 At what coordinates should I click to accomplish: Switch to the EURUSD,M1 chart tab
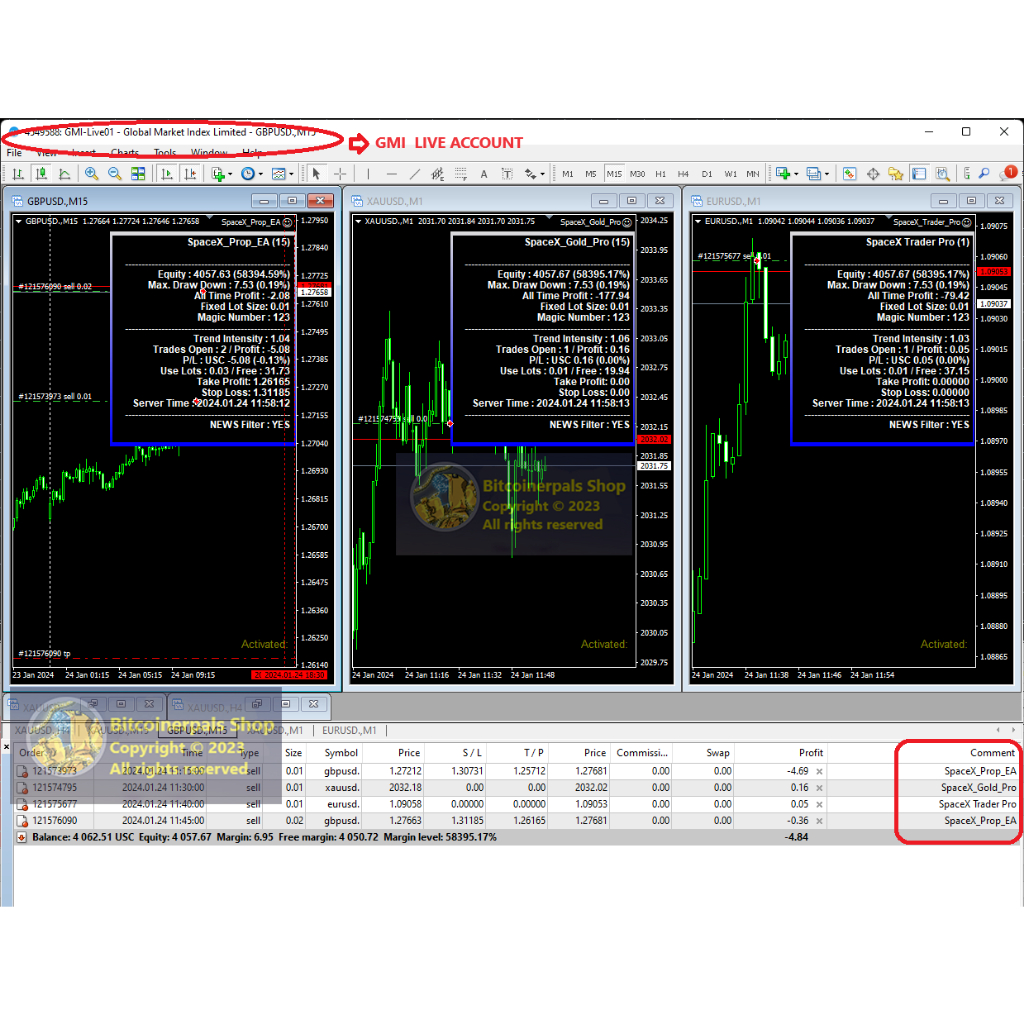349,730
